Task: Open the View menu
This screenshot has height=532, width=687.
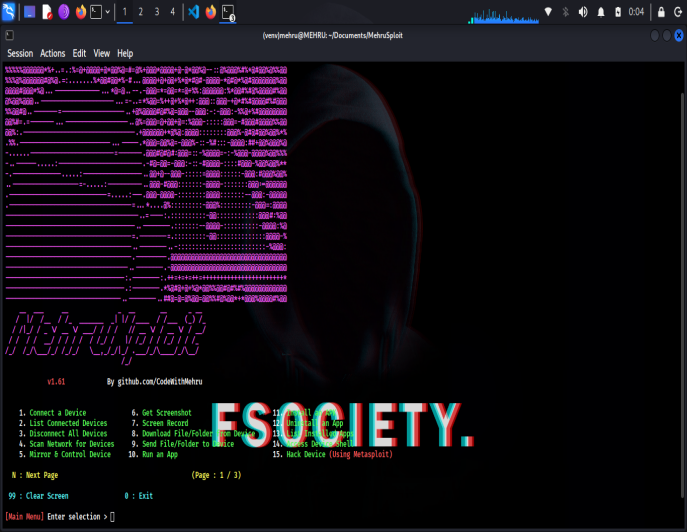Action: click(101, 53)
